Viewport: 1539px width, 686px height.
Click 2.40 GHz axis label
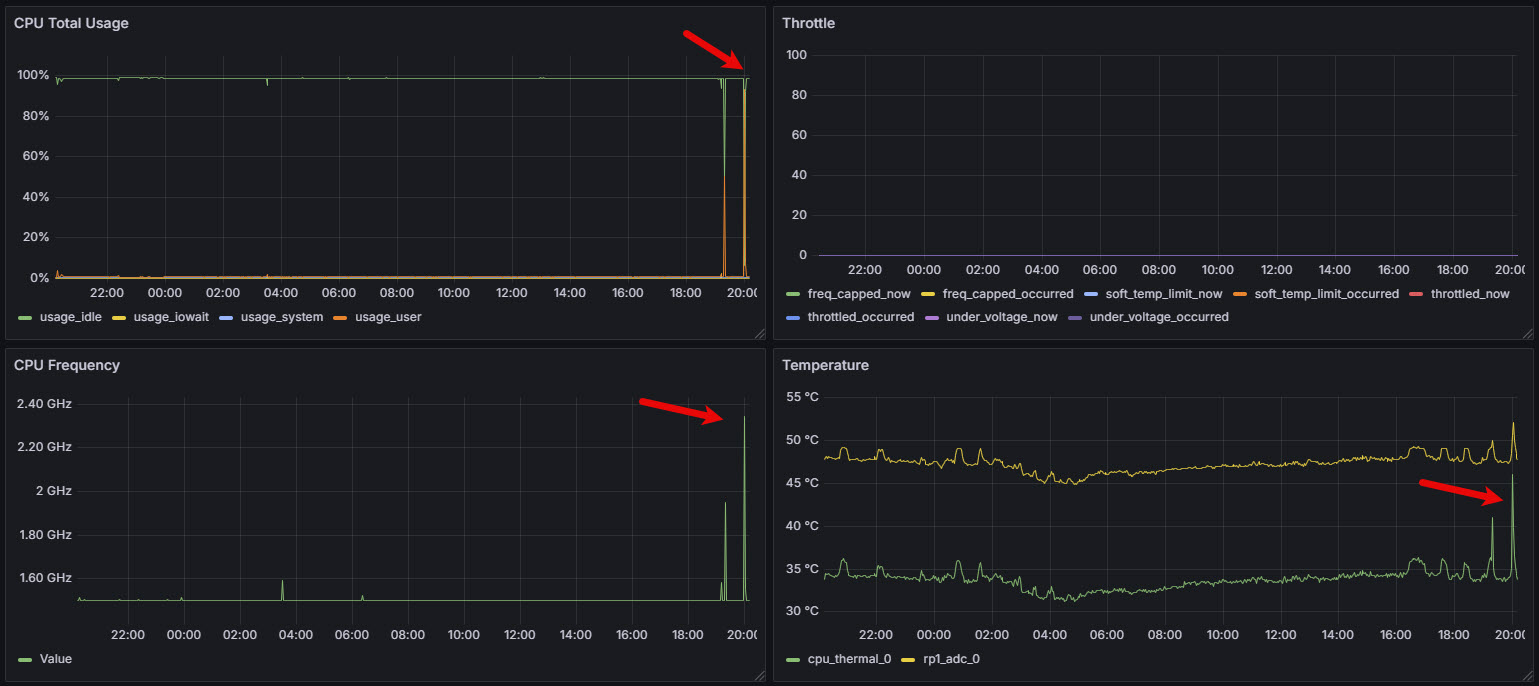point(44,404)
